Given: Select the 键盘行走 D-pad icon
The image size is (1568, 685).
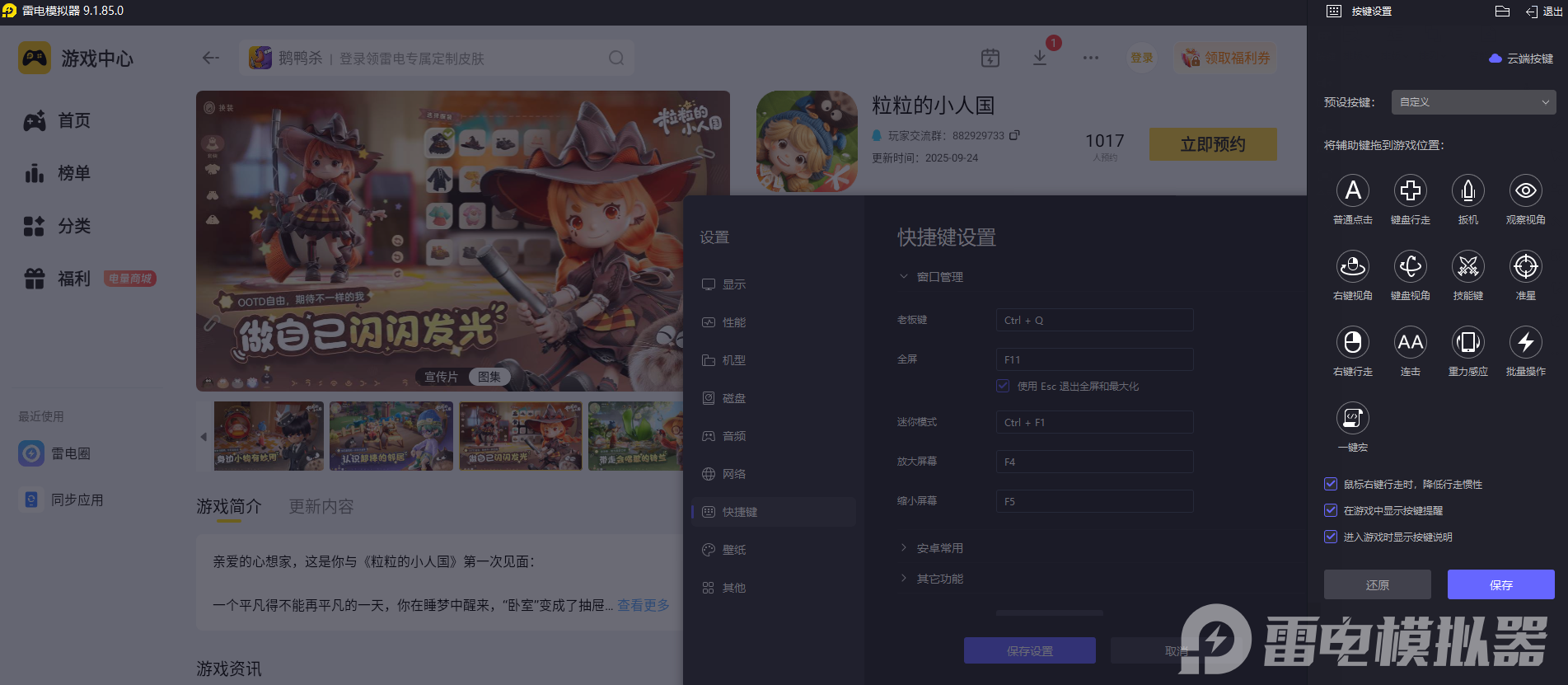Looking at the screenshot, I should click(x=1410, y=190).
